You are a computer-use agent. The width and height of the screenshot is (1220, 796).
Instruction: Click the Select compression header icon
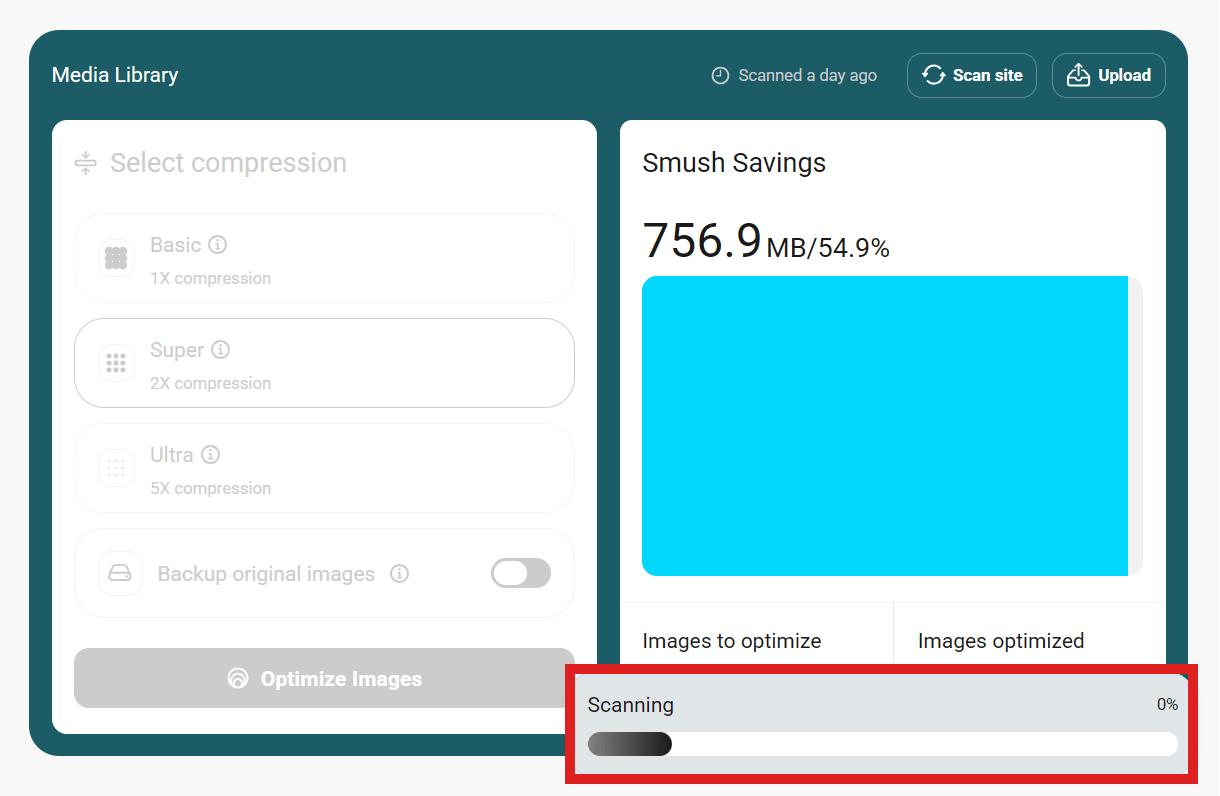pyautogui.click(x=86, y=163)
